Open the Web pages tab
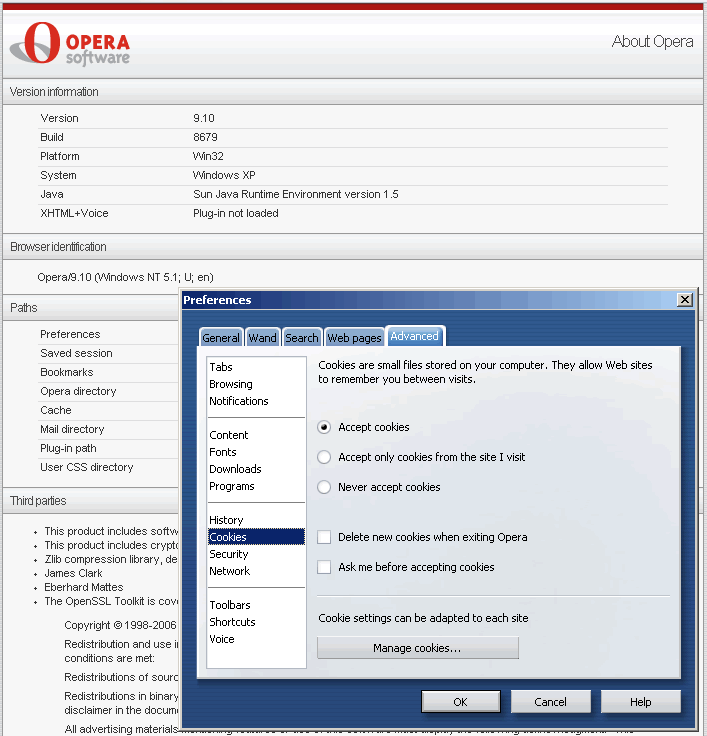 click(354, 337)
